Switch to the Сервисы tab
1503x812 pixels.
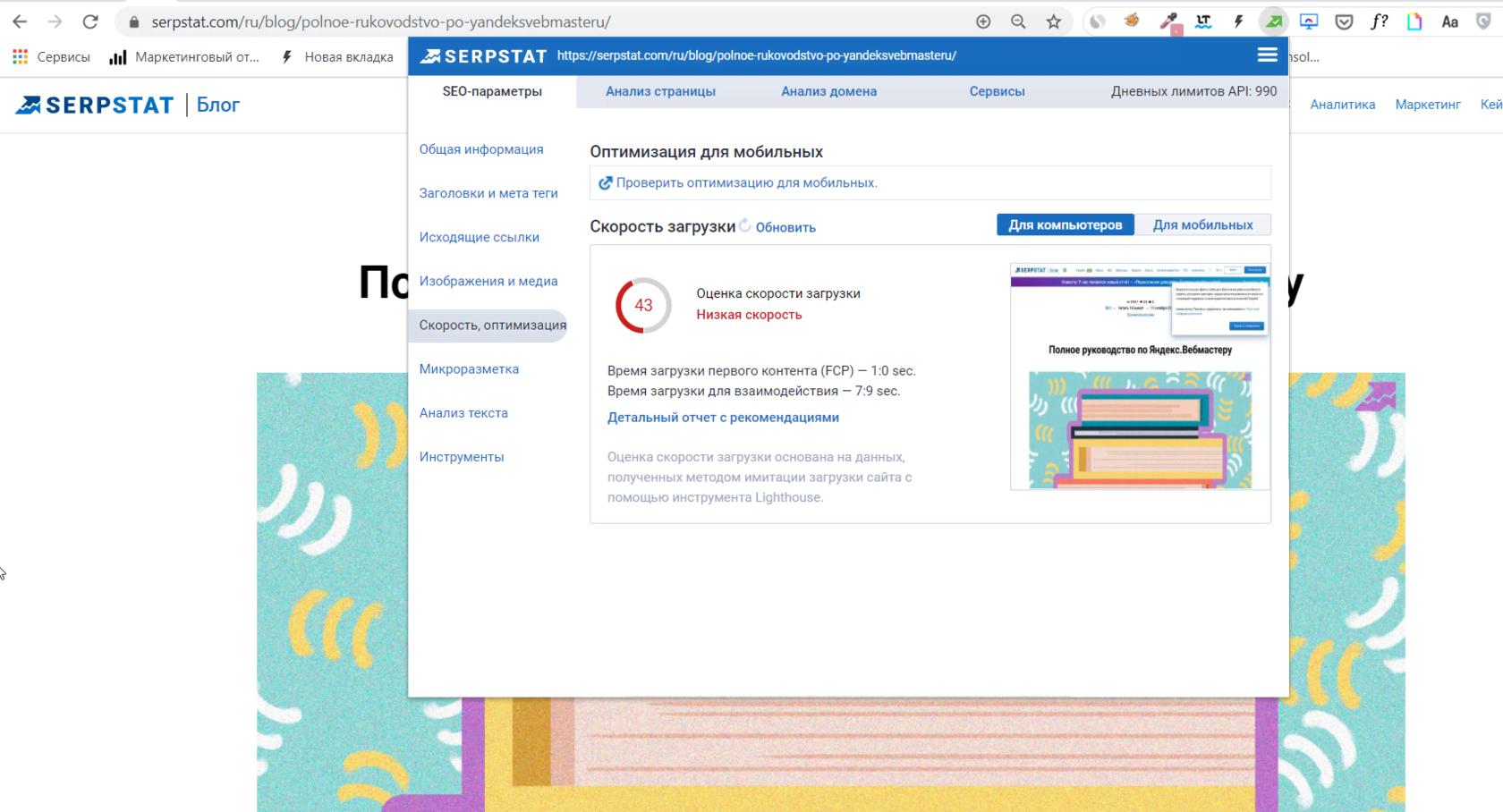[997, 91]
